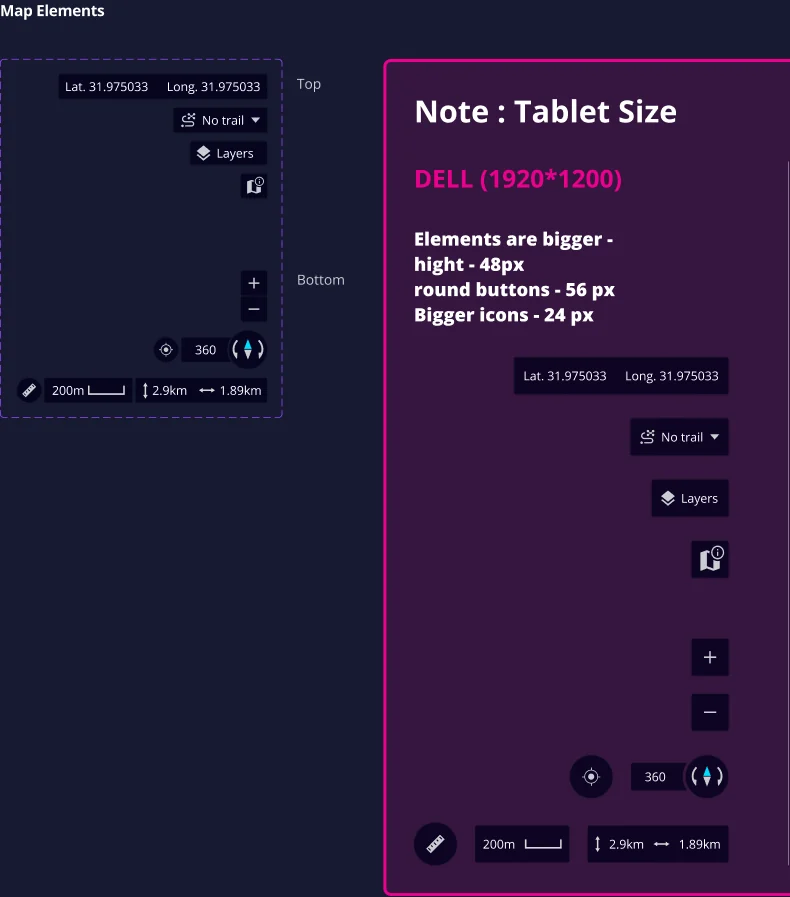The height and width of the screenshot is (897, 790).
Task: Click the locate target icon in small panel
Action: click(x=166, y=350)
